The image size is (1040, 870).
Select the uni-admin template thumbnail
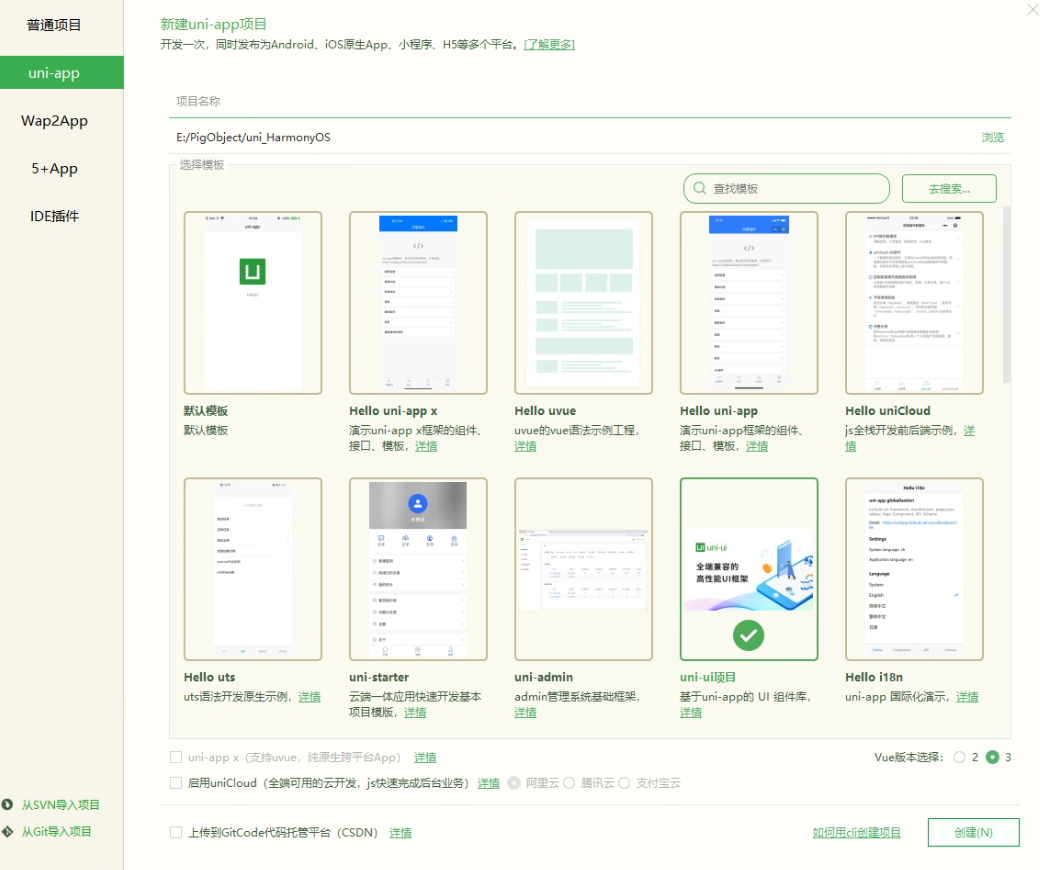(x=584, y=569)
